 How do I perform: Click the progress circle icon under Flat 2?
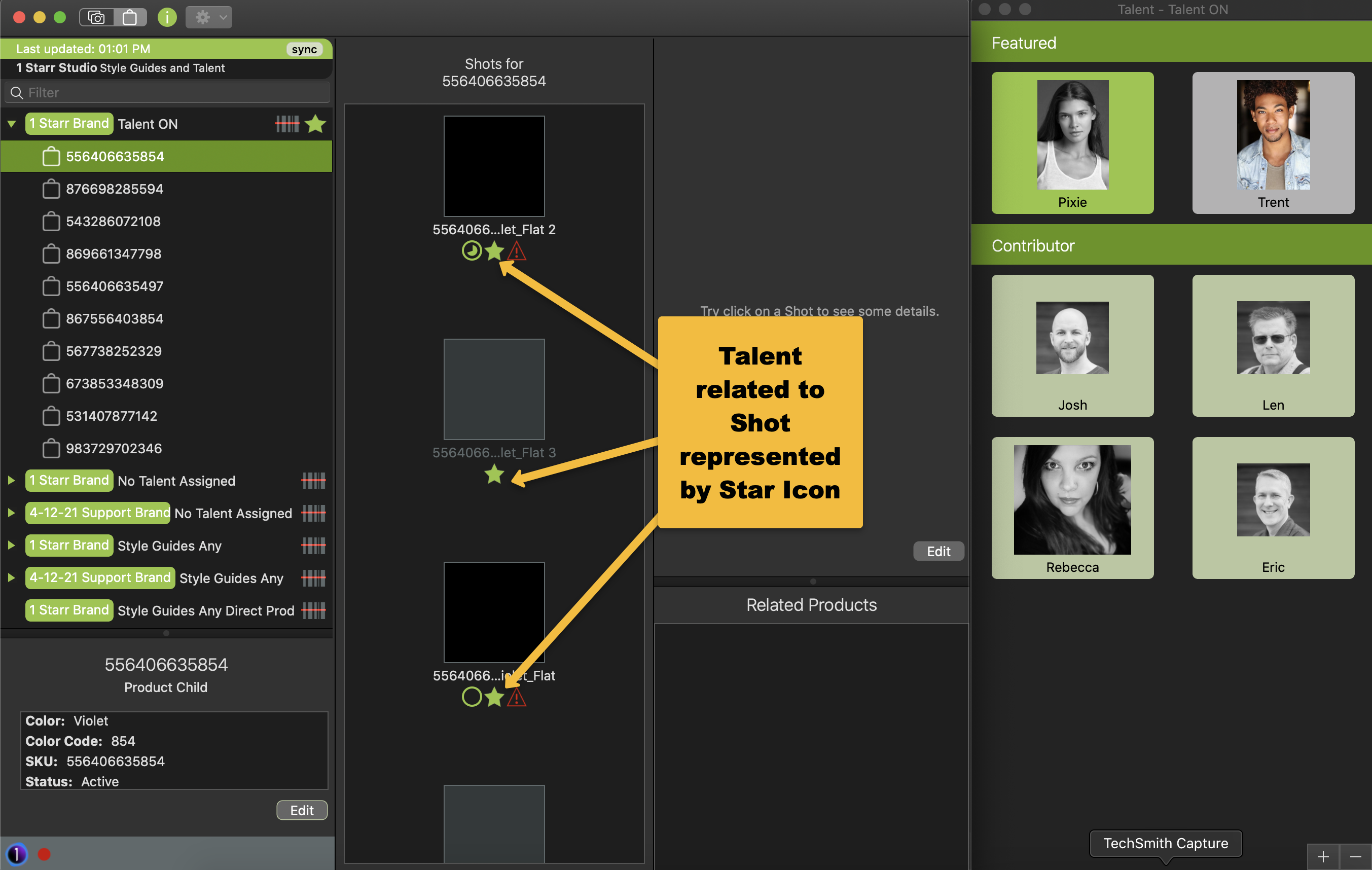coord(471,250)
